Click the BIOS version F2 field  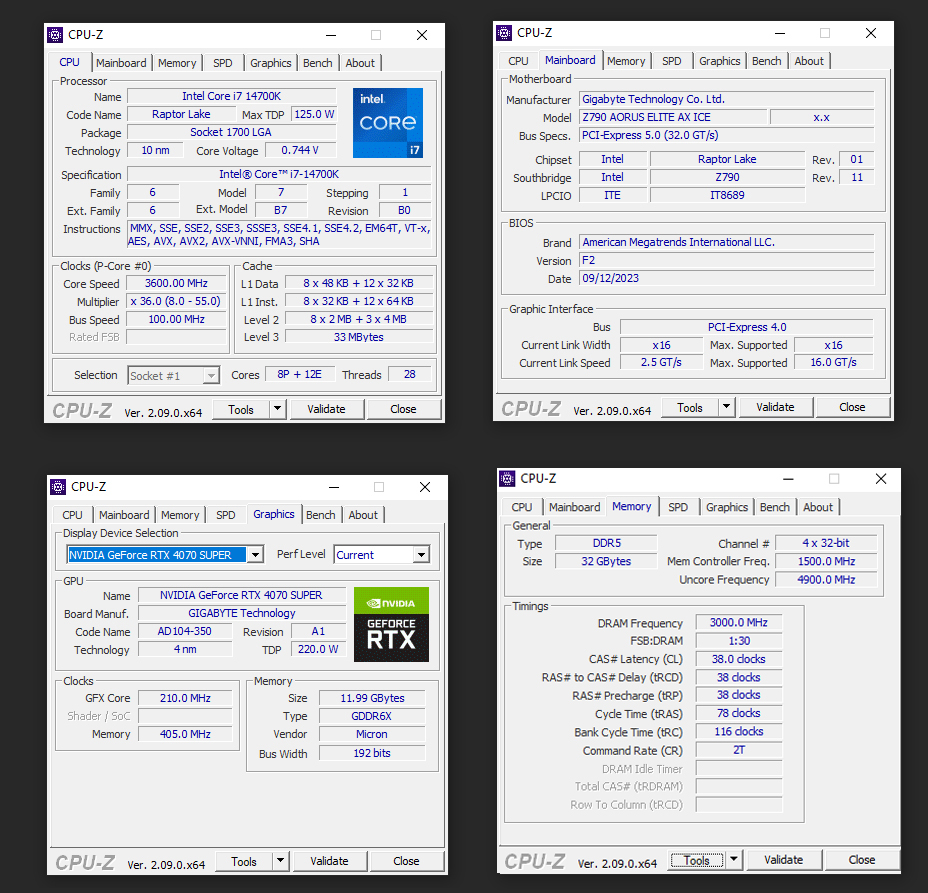tap(726, 260)
